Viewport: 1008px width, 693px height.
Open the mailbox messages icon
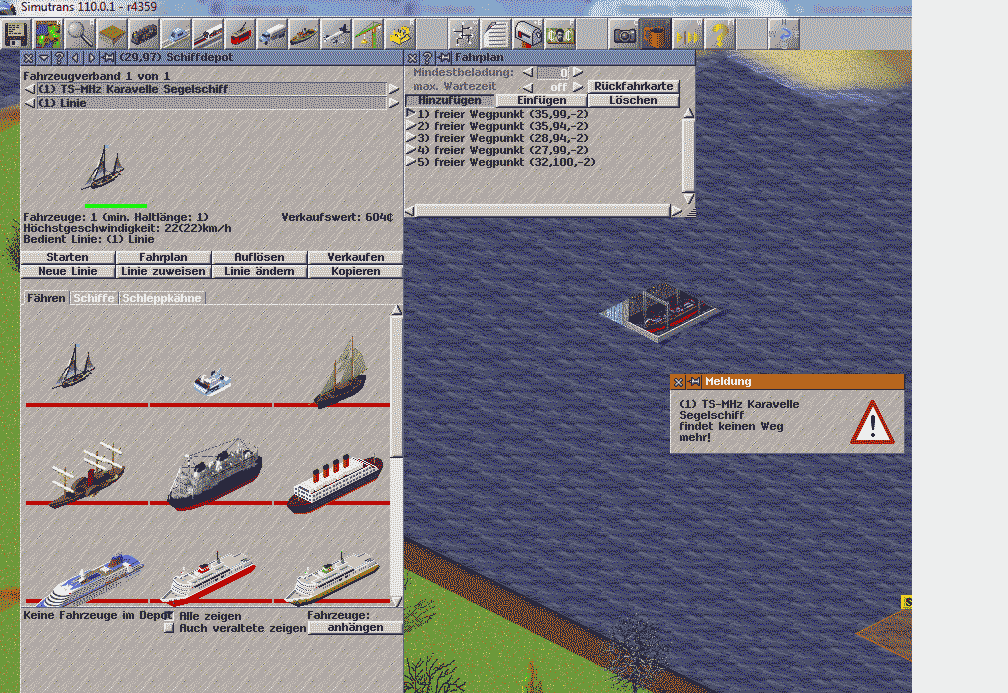coord(528,34)
